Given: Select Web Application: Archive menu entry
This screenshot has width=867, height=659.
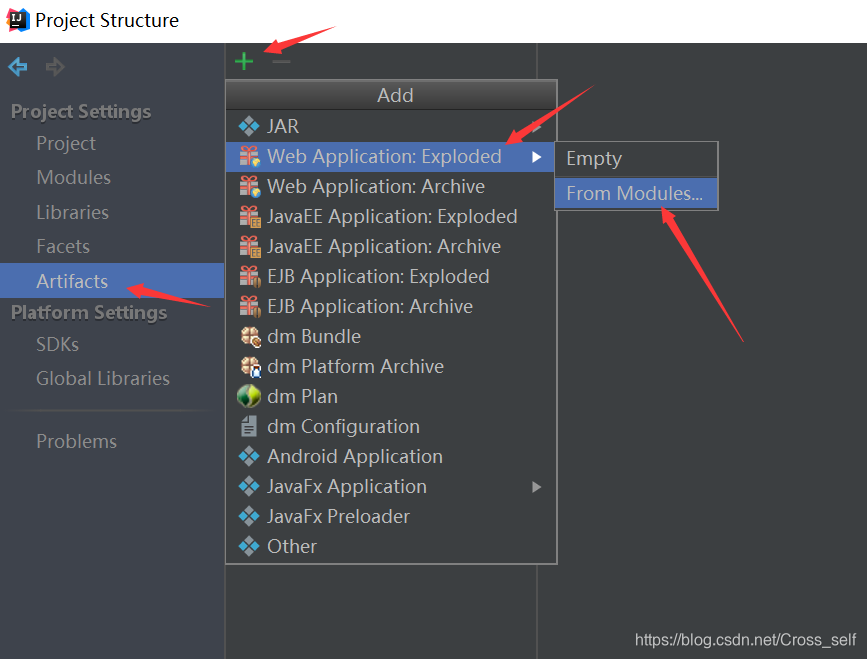Looking at the screenshot, I should tap(390, 186).
